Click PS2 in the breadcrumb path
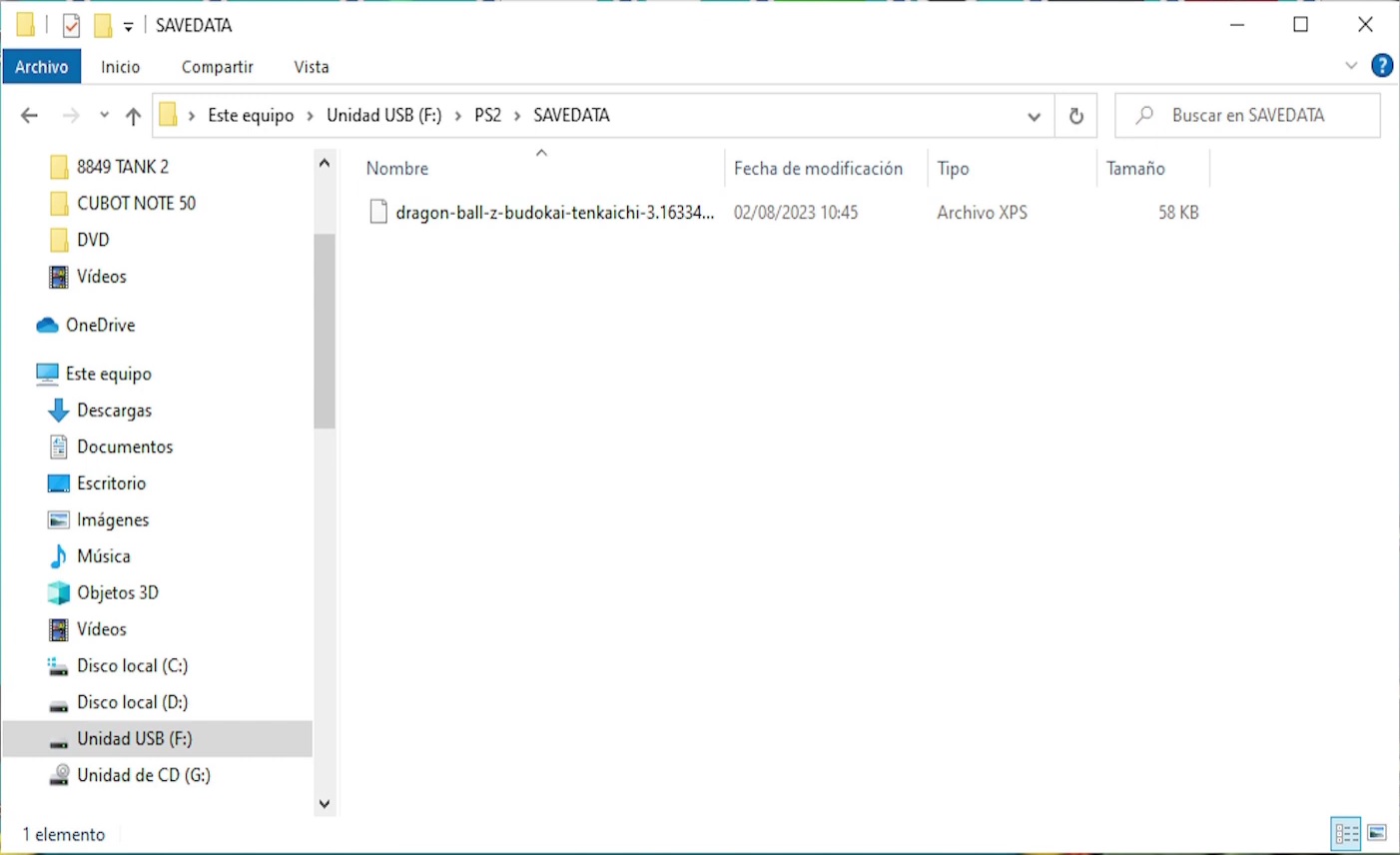This screenshot has height=855, width=1400. coord(487,116)
